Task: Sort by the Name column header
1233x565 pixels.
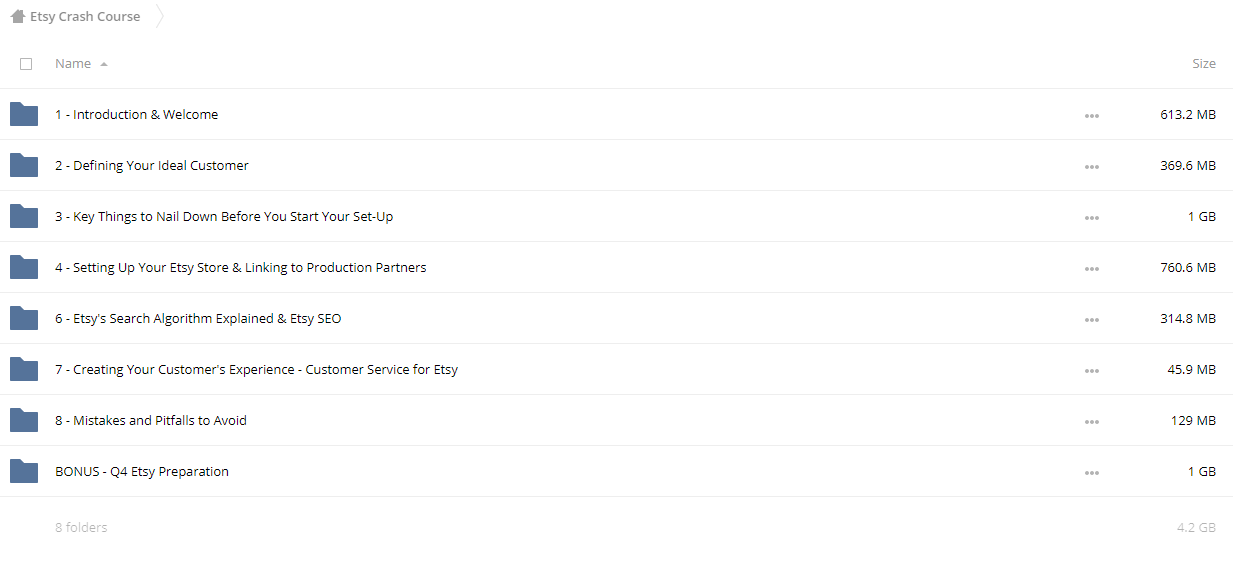Action: pos(73,63)
